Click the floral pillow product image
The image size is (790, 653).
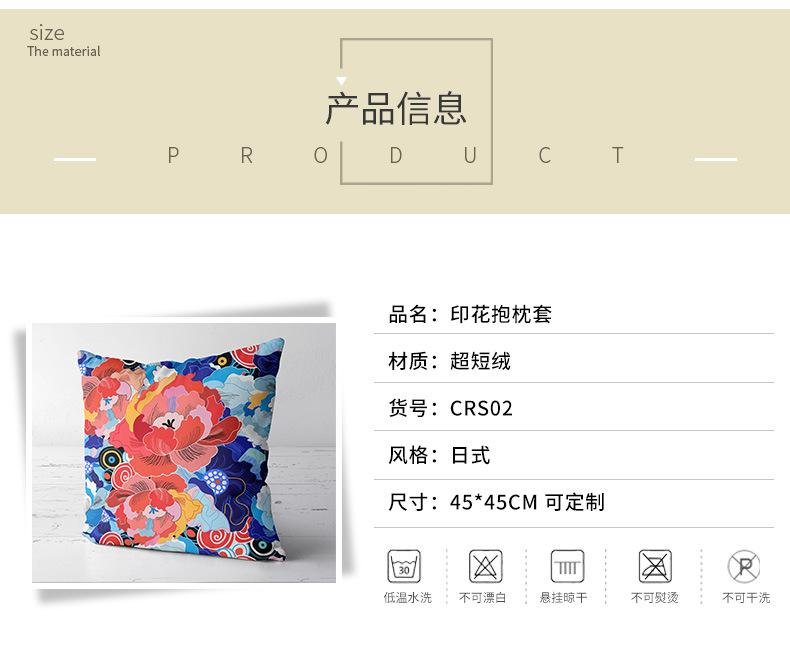(184, 452)
